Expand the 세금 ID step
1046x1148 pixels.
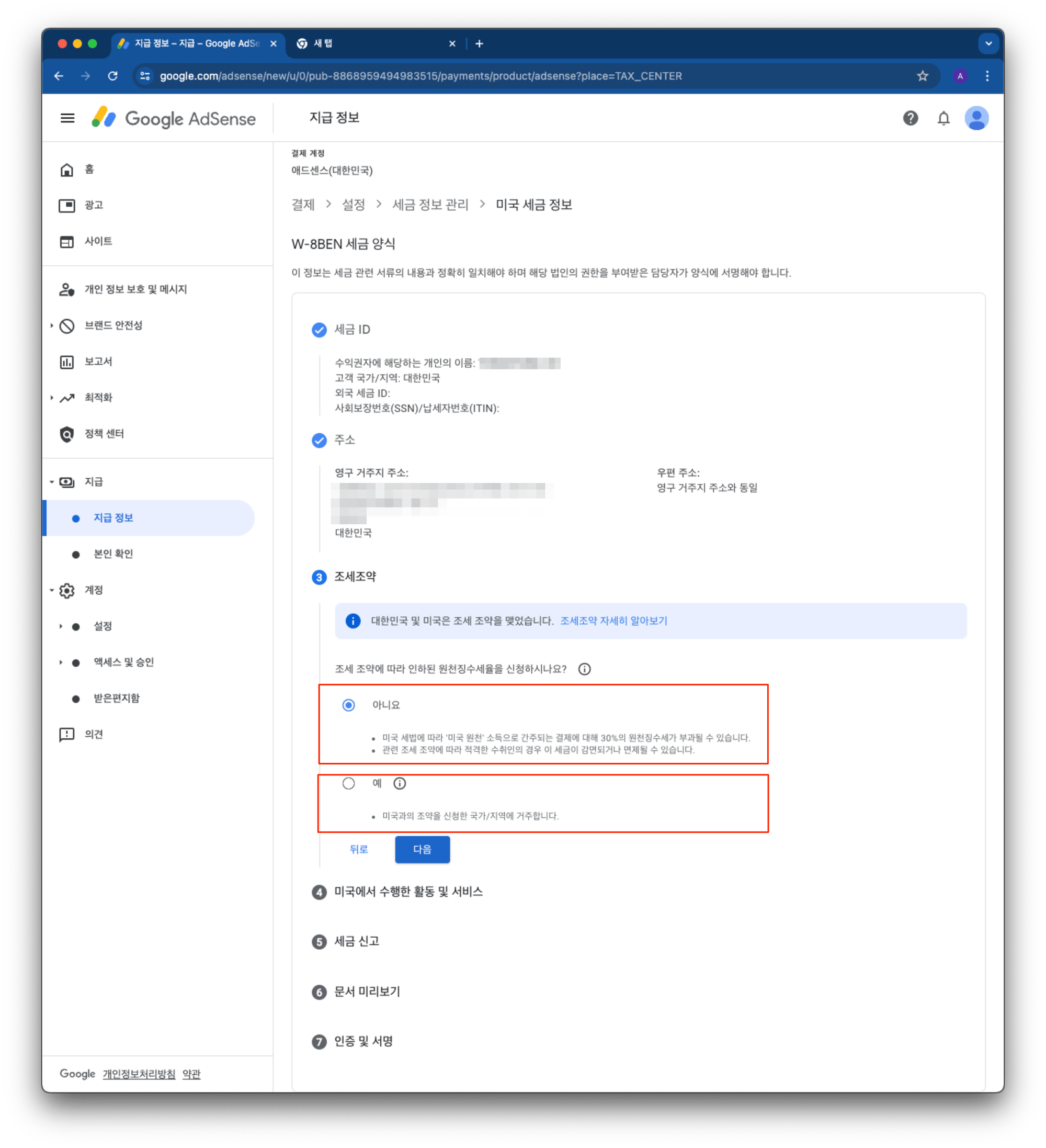(x=341, y=329)
